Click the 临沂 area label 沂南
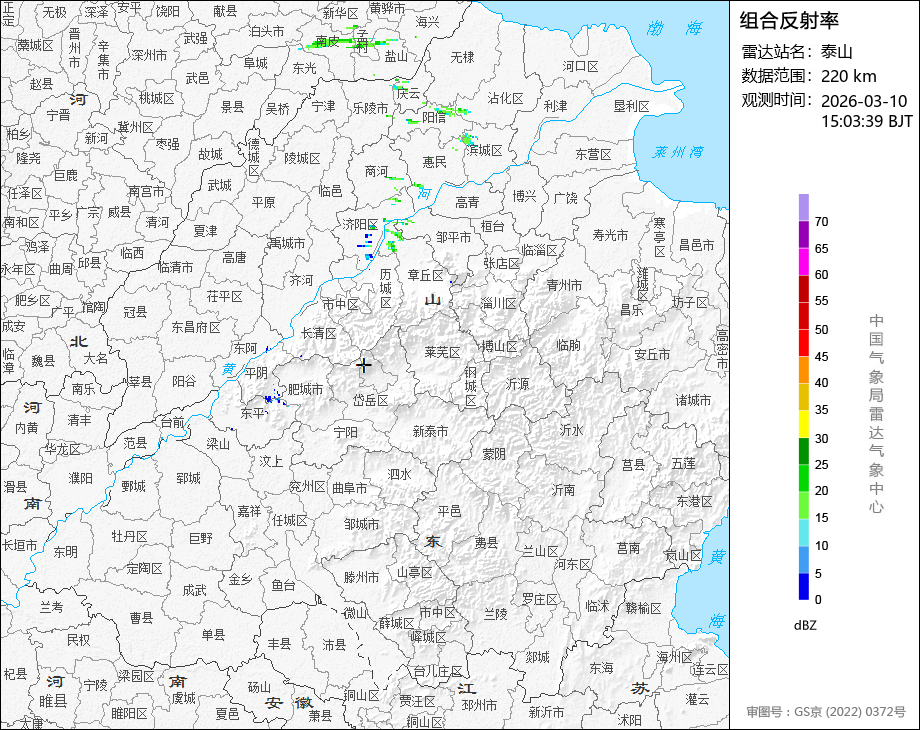The width and height of the screenshot is (920, 730). pos(563,489)
